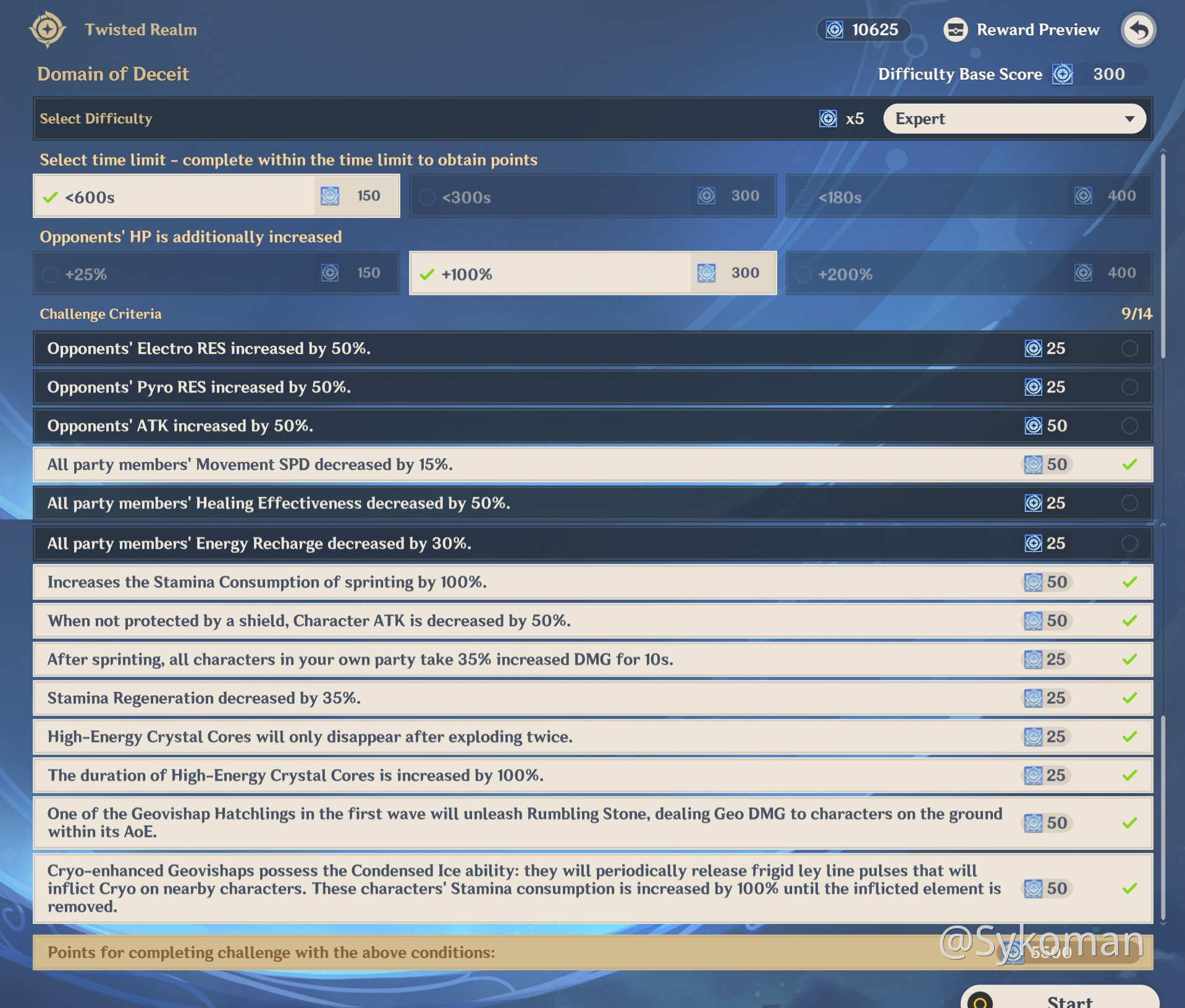Enable Opponents' Electro RES increased criterion
Viewport: 1185px width, 1008px height.
coord(1129,348)
